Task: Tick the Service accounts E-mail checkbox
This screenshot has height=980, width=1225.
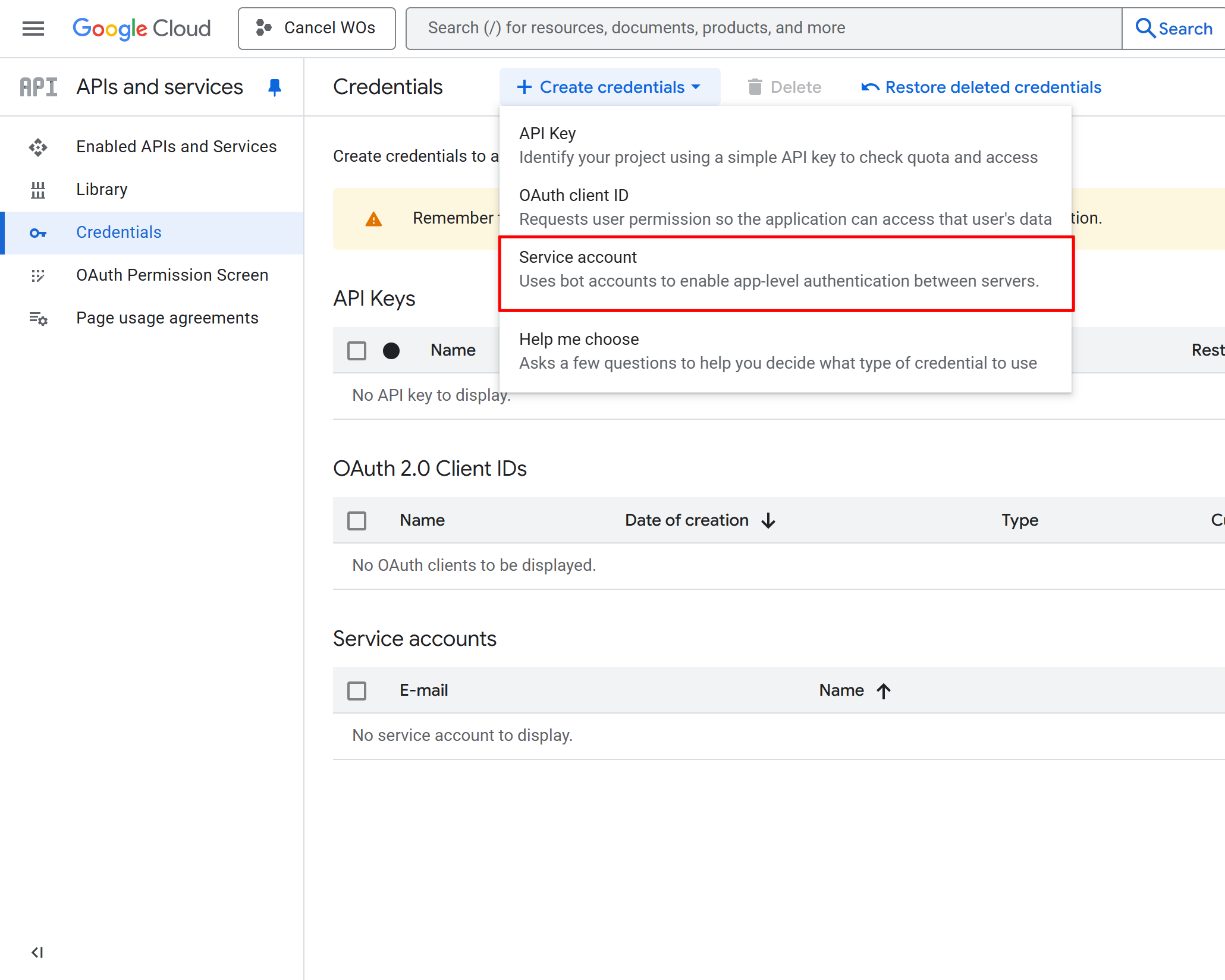Action: point(357,691)
